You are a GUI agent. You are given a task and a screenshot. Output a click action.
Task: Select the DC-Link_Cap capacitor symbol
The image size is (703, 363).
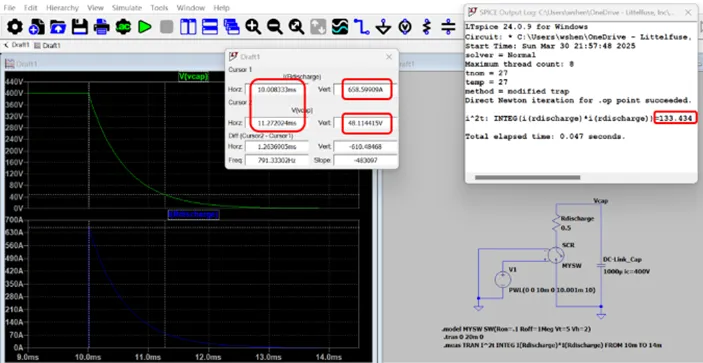point(601,265)
